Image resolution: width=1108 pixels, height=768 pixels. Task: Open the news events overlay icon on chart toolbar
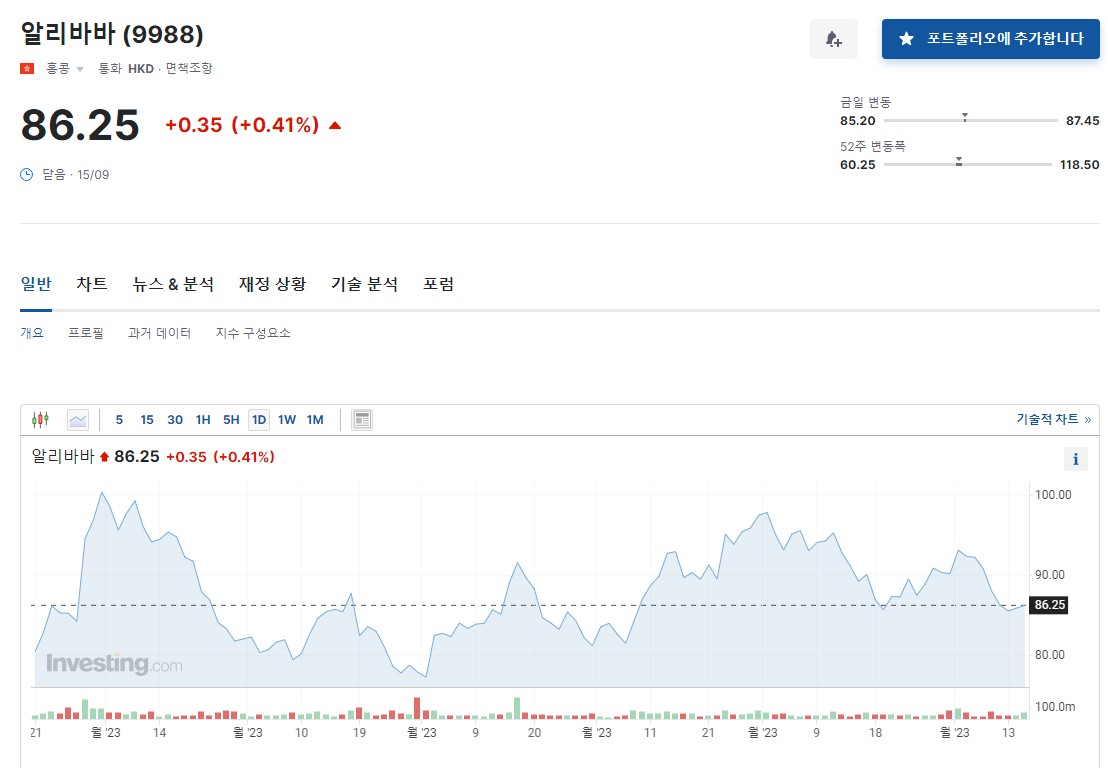(361, 420)
